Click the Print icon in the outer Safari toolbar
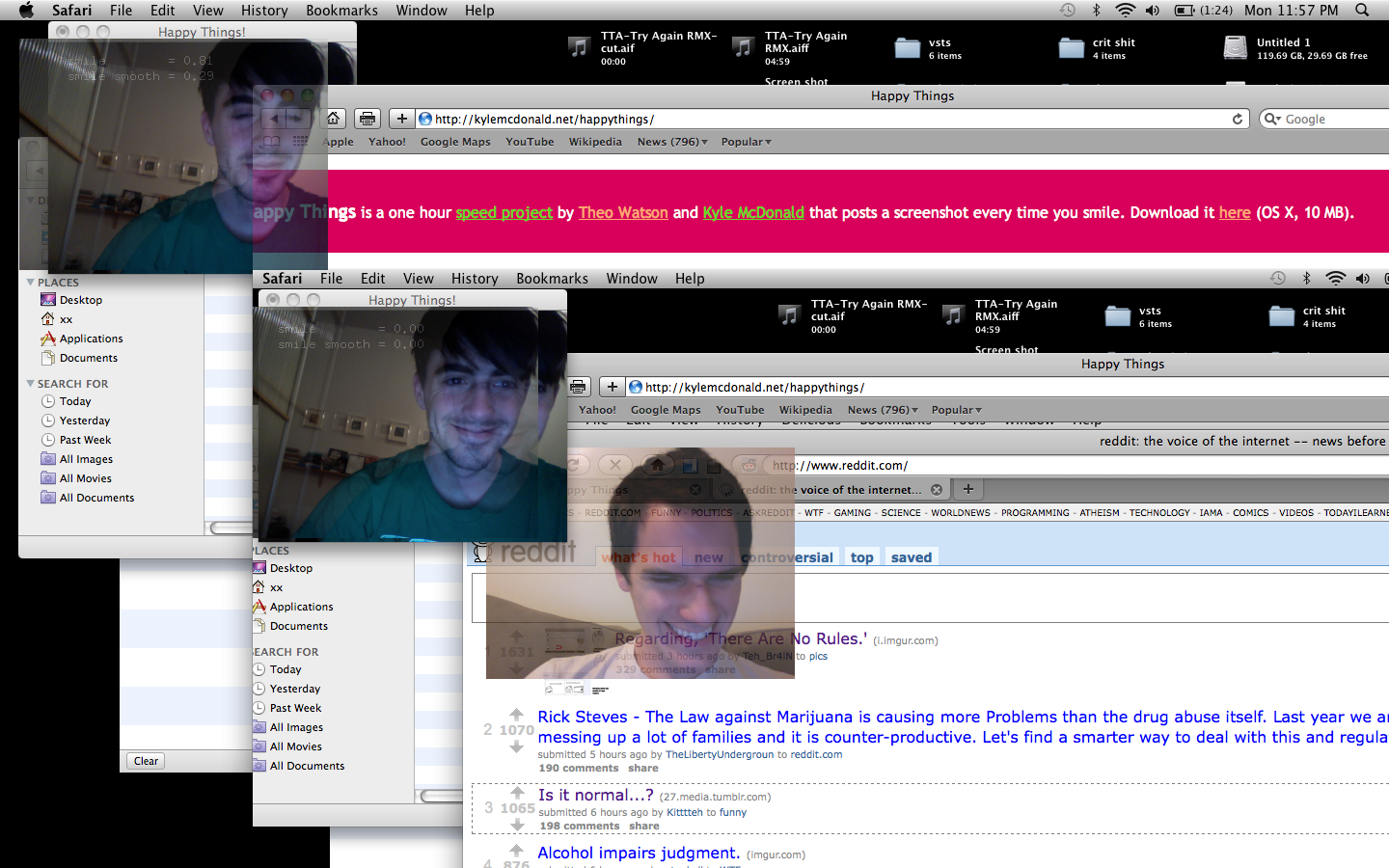The width and height of the screenshot is (1389, 868). tap(367, 119)
